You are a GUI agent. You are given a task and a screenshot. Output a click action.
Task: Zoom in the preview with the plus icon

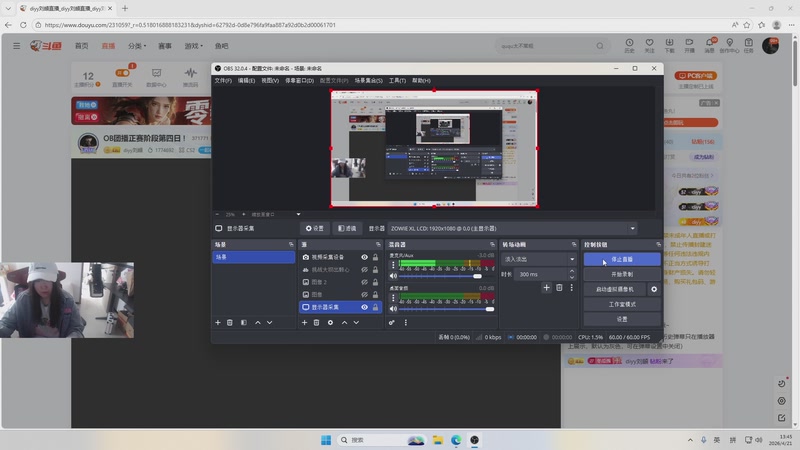(x=243, y=214)
